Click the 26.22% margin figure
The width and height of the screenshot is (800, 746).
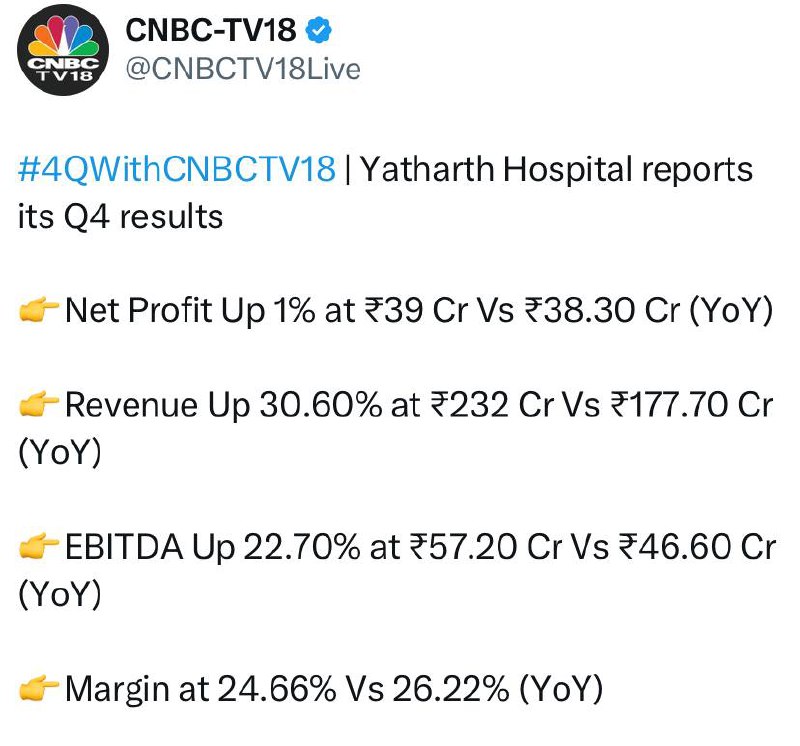pyautogui.click(x=451, y=689)
